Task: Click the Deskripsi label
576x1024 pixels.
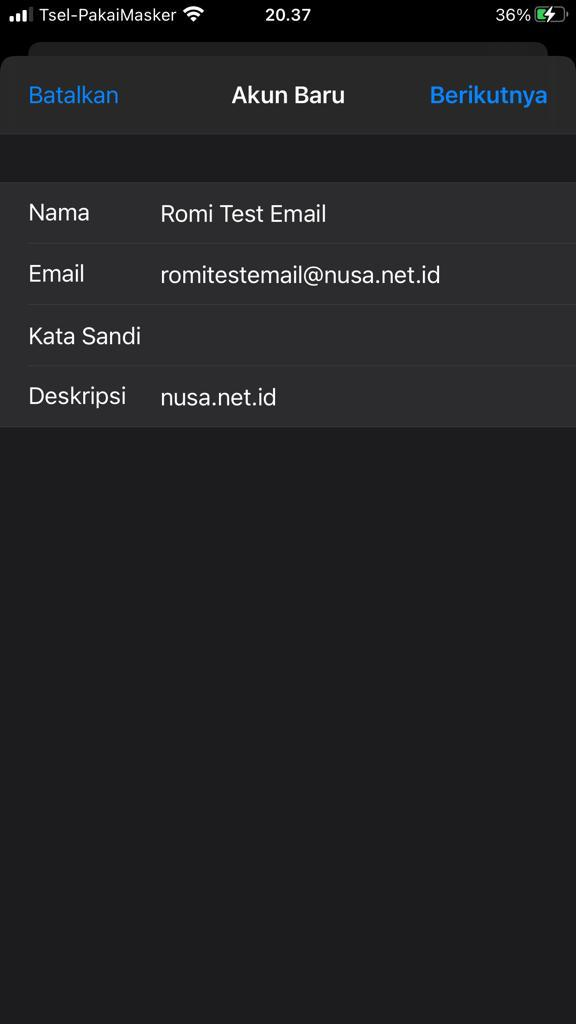Action: click(x=77, y=396)
